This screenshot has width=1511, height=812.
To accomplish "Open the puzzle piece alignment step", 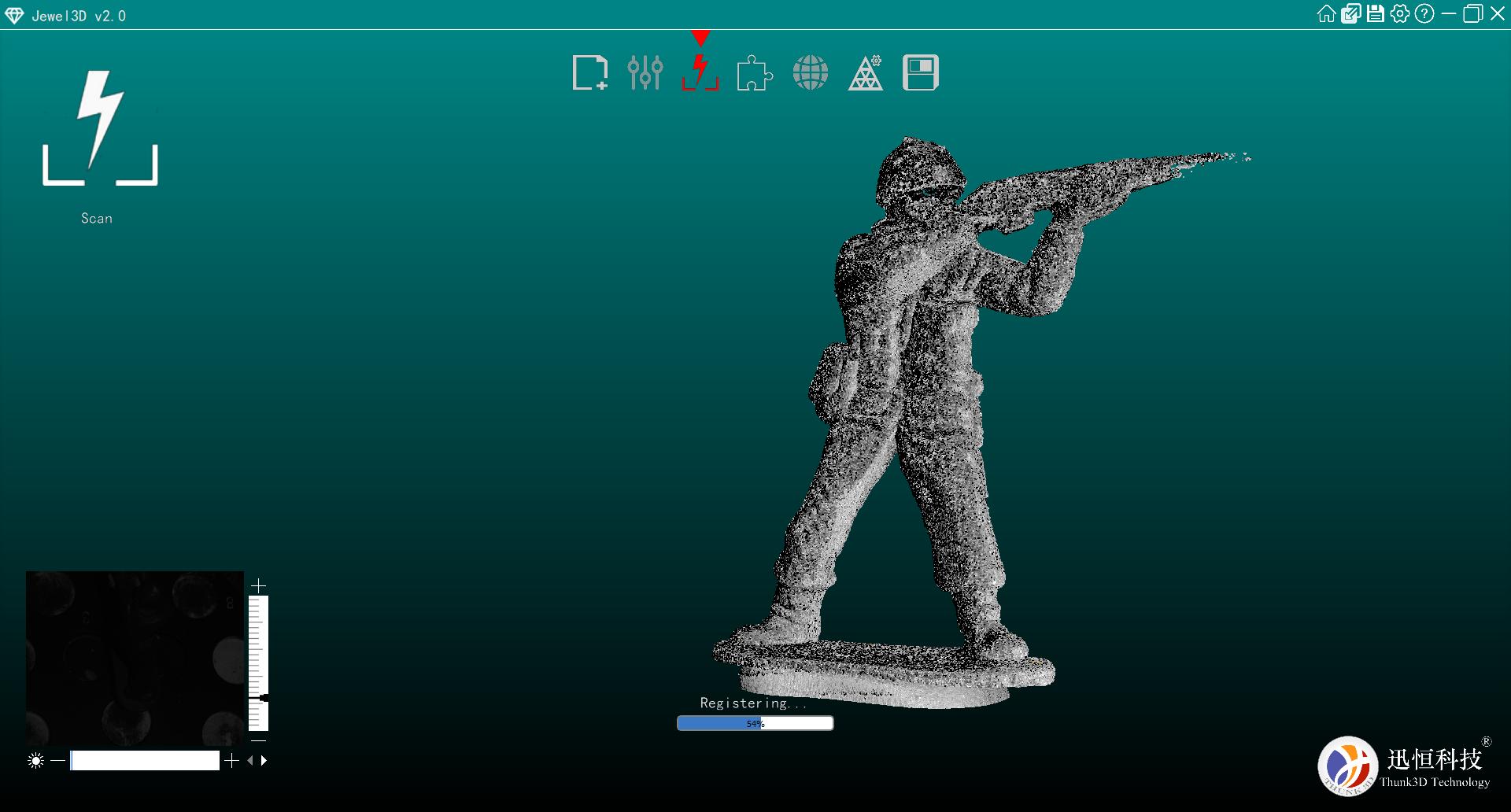I will click(755, 73).
